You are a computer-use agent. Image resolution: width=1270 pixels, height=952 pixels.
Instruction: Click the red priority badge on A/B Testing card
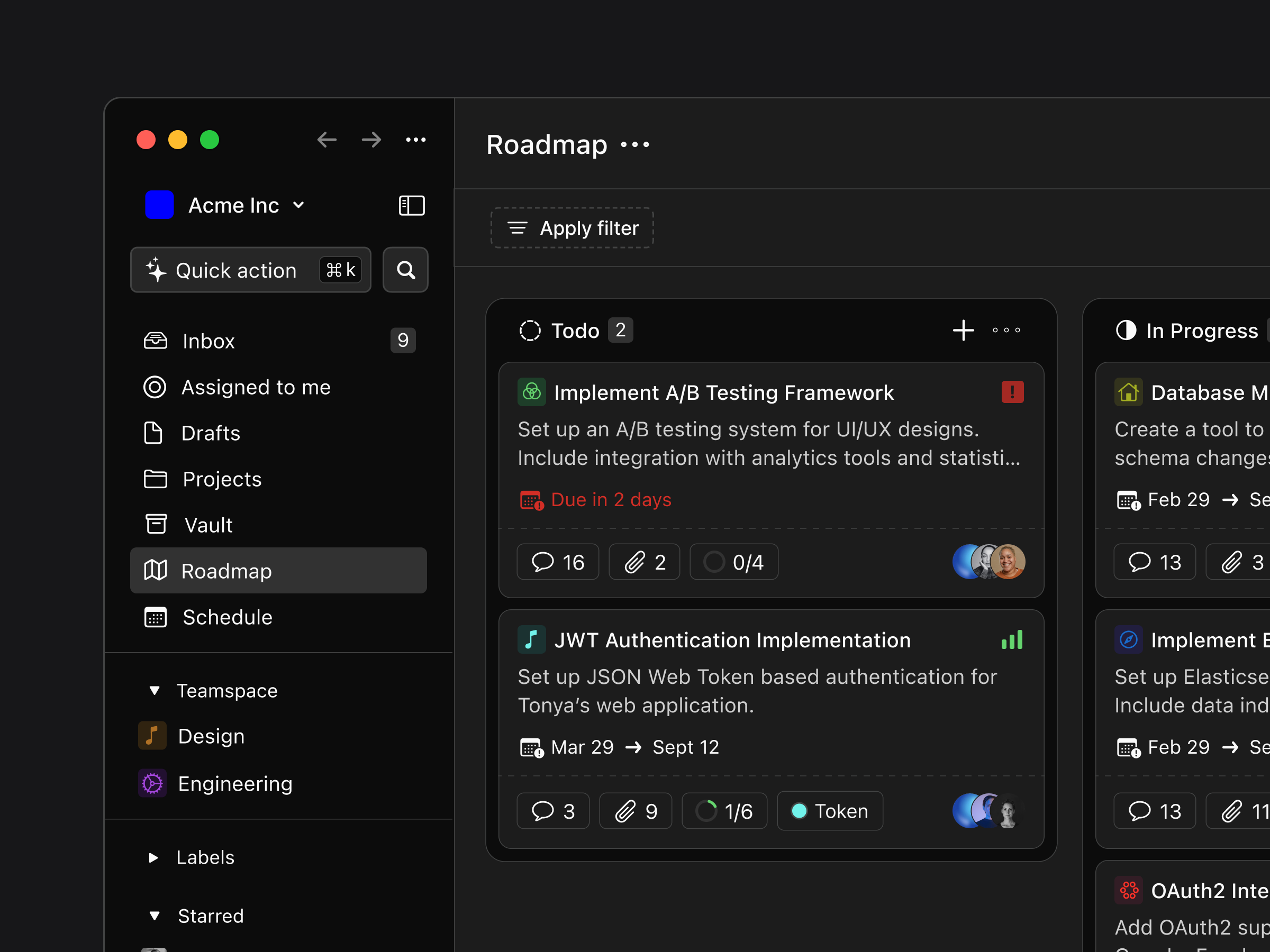pyautogui.click(x=1012, y=392)
